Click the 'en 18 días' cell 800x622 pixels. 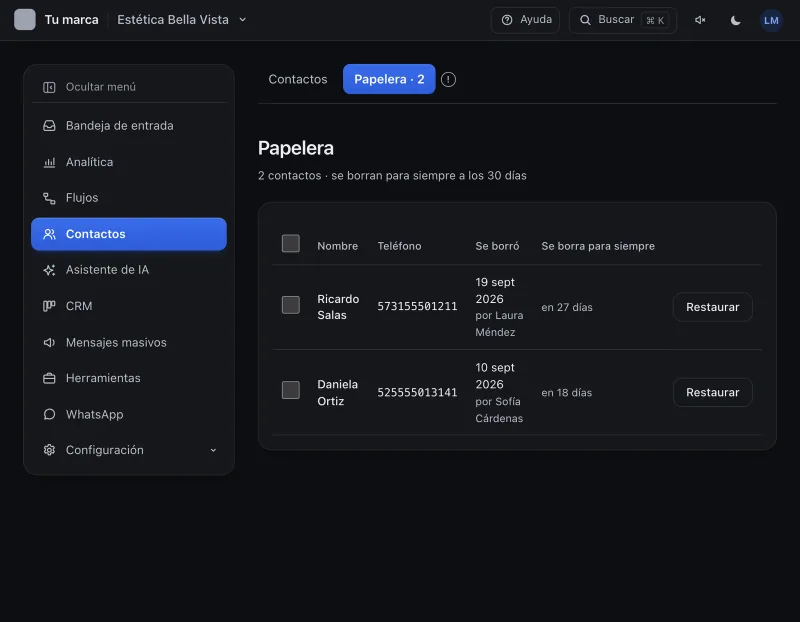[x=567, y=392]
